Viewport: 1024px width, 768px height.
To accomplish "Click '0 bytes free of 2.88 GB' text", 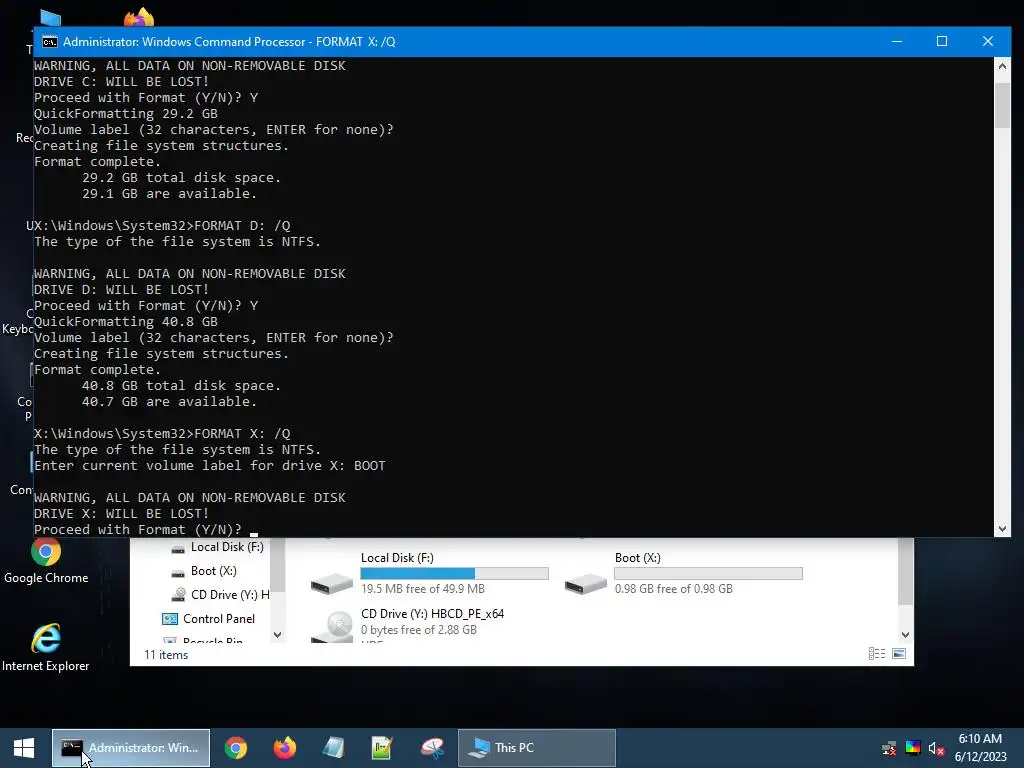I will tap(419, 630).
